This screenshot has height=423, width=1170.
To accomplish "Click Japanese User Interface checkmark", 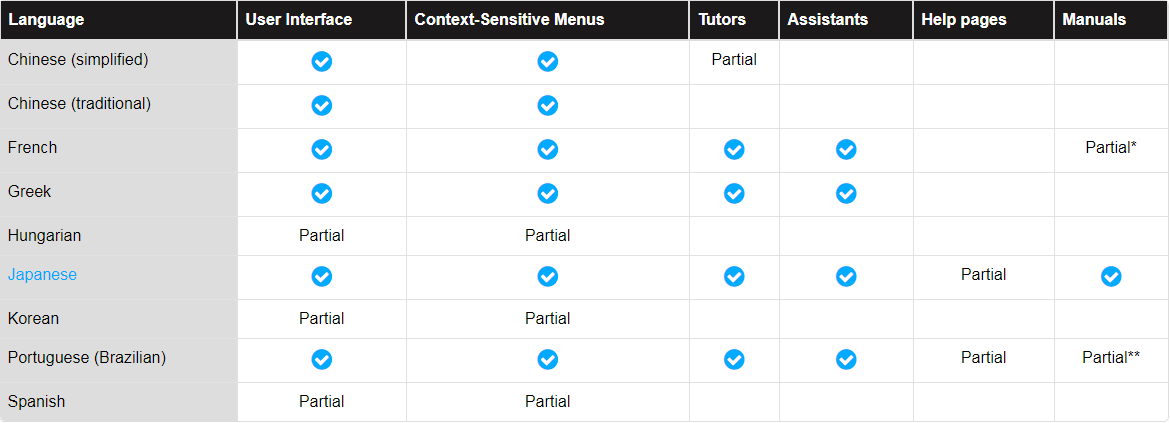I will 322,277.
